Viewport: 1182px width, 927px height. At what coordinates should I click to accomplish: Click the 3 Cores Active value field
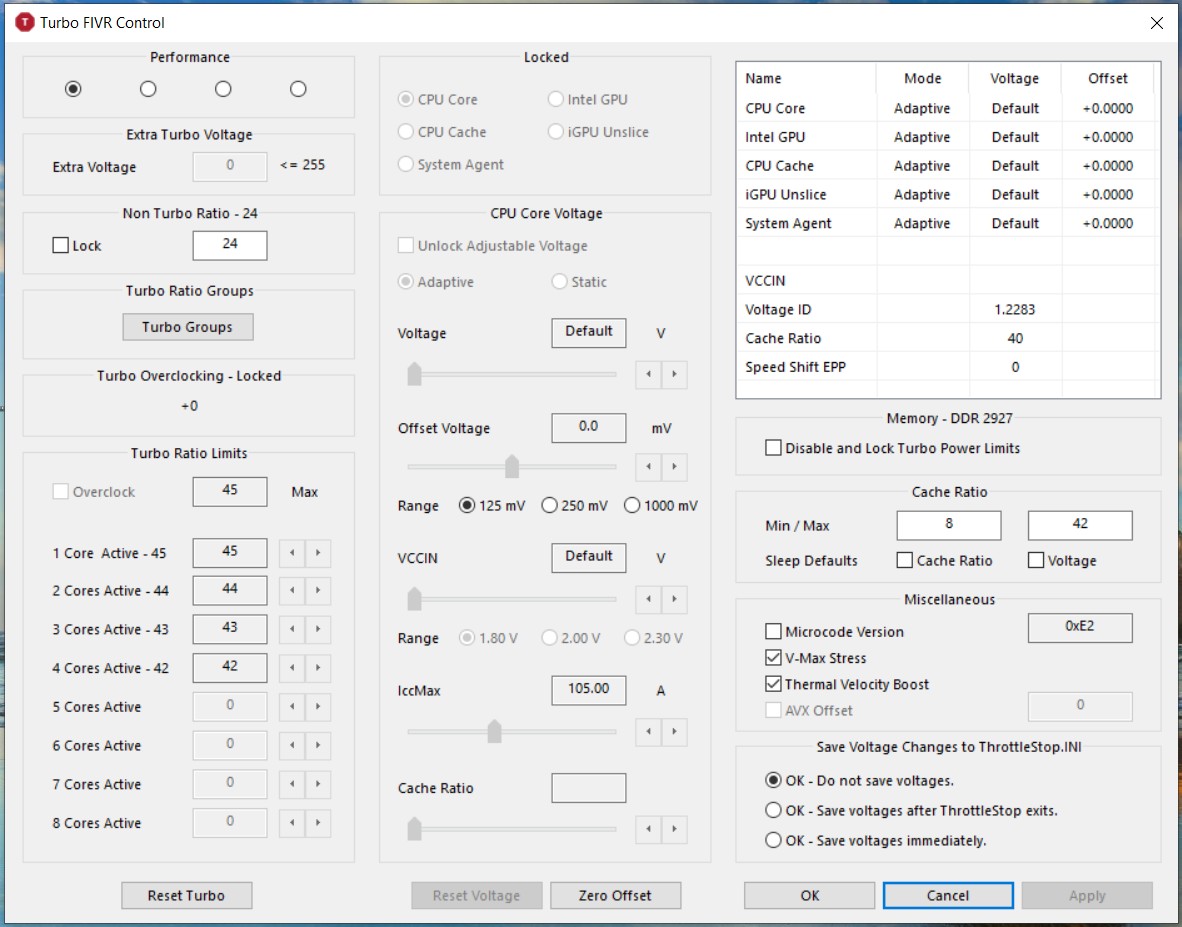(230, 629)
